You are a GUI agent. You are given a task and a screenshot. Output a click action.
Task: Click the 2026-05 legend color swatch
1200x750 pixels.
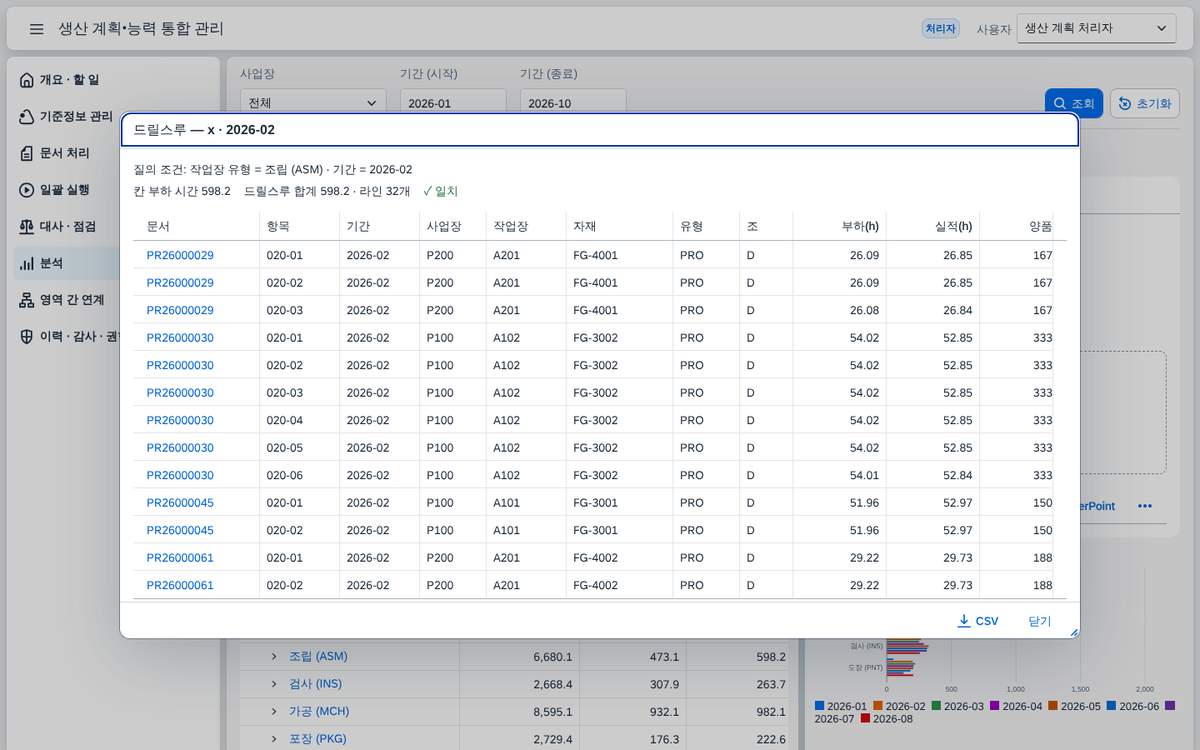[1053, 706]
